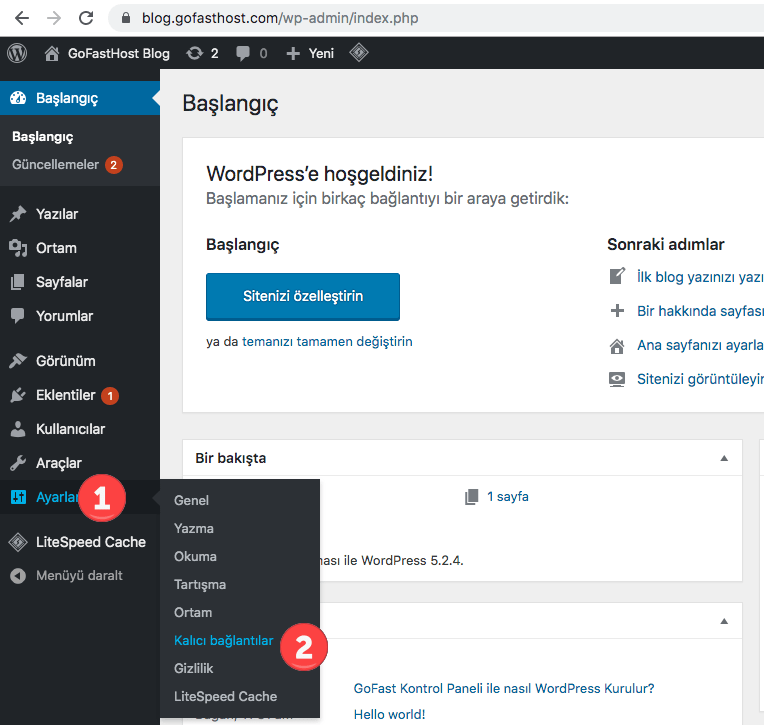Open the WordPress logo menu
The height and width of the screenshot is (725, 764).
(x=17, y=53)
